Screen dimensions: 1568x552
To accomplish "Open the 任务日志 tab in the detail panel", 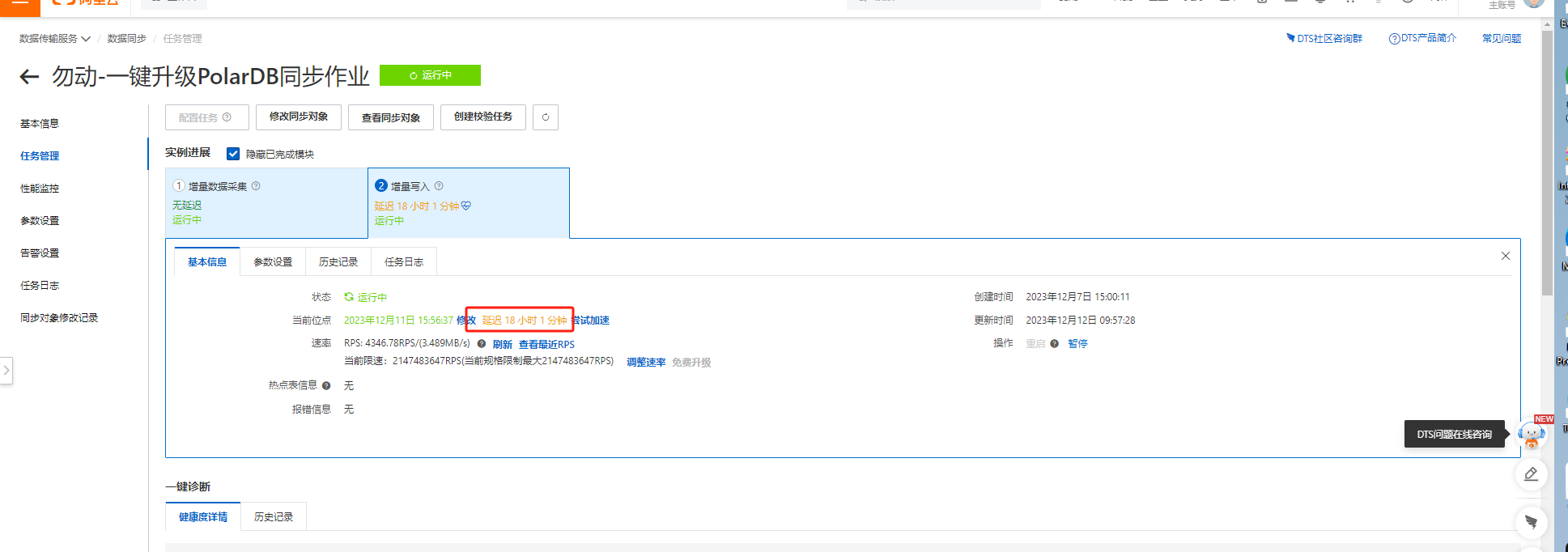I will point(404,262).
